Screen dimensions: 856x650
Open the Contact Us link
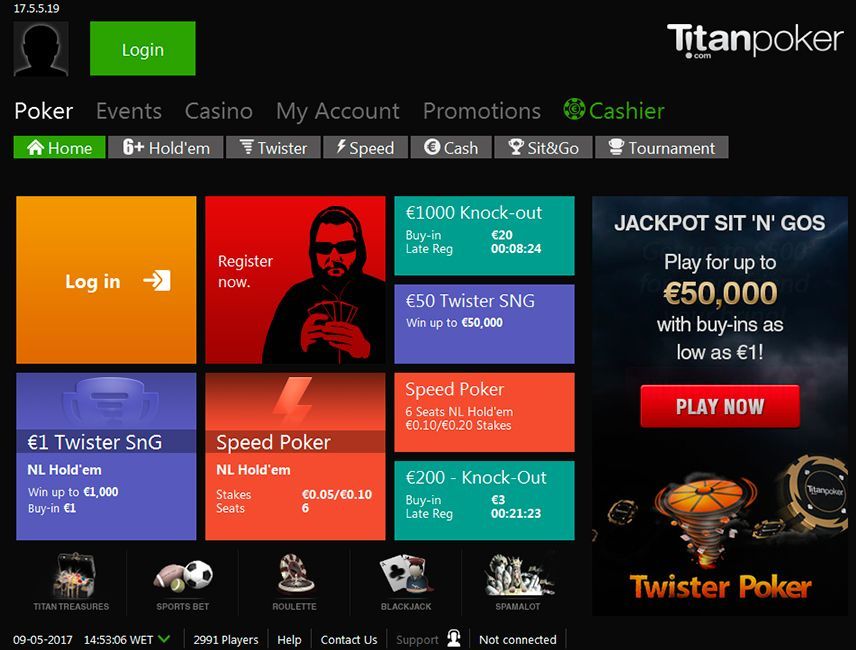point(348,639)
